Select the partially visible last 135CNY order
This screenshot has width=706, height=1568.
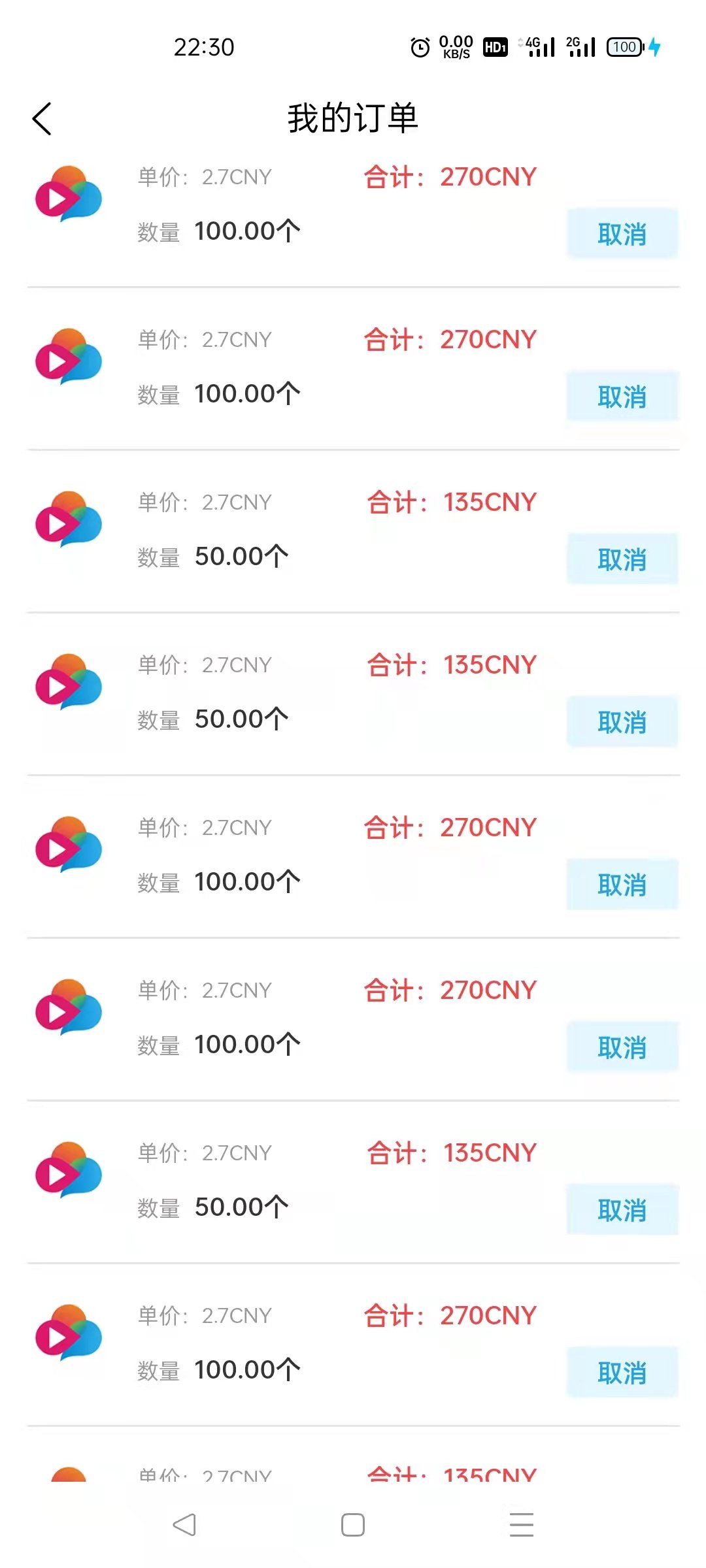pyautogui.click(x=353, y=1473)
